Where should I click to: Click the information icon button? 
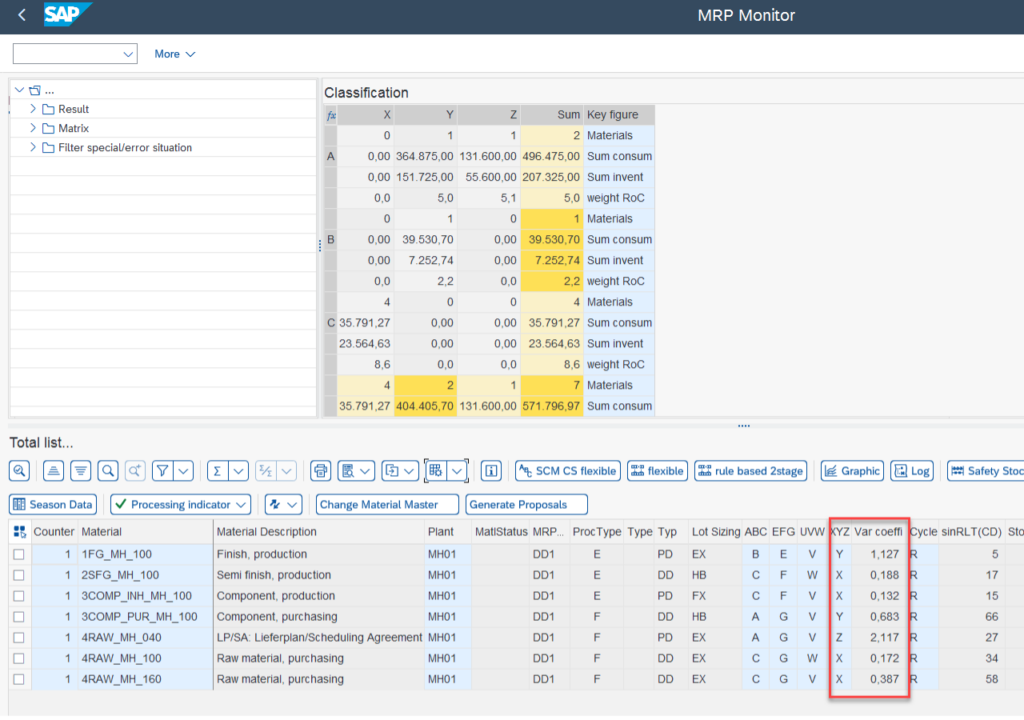pos(491,470)
